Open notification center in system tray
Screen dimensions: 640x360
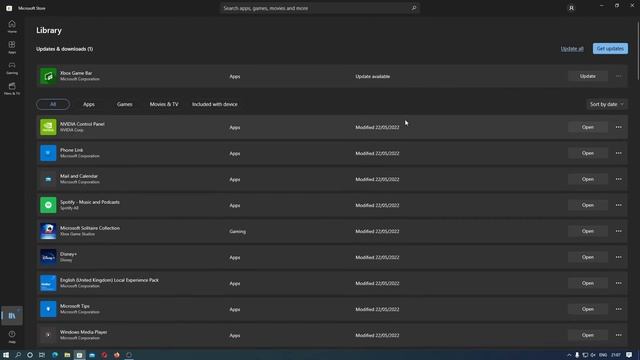(x=629, y=355)
